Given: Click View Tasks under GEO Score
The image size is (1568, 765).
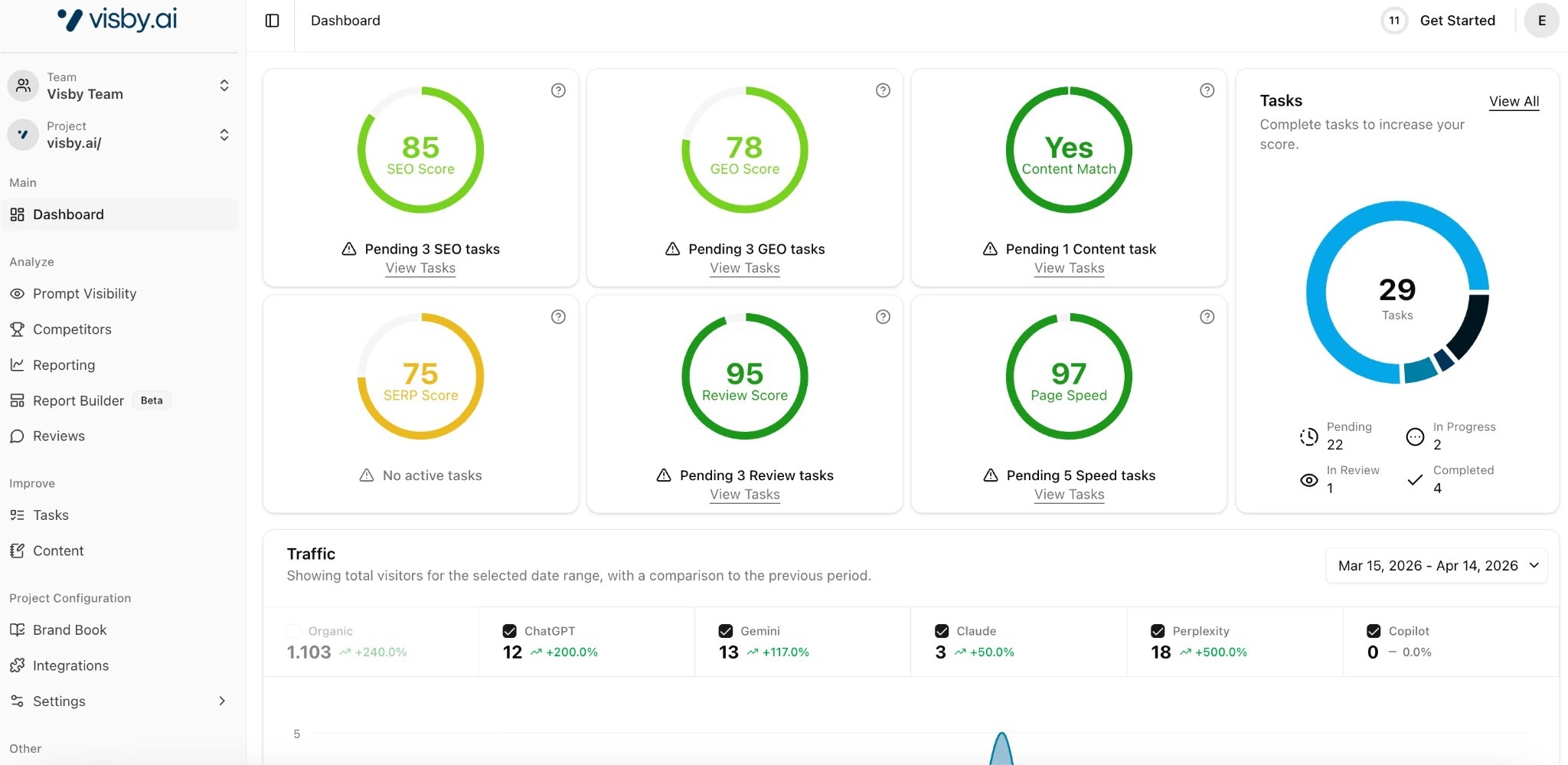Looking at the screenshot, I should (744, 268).
